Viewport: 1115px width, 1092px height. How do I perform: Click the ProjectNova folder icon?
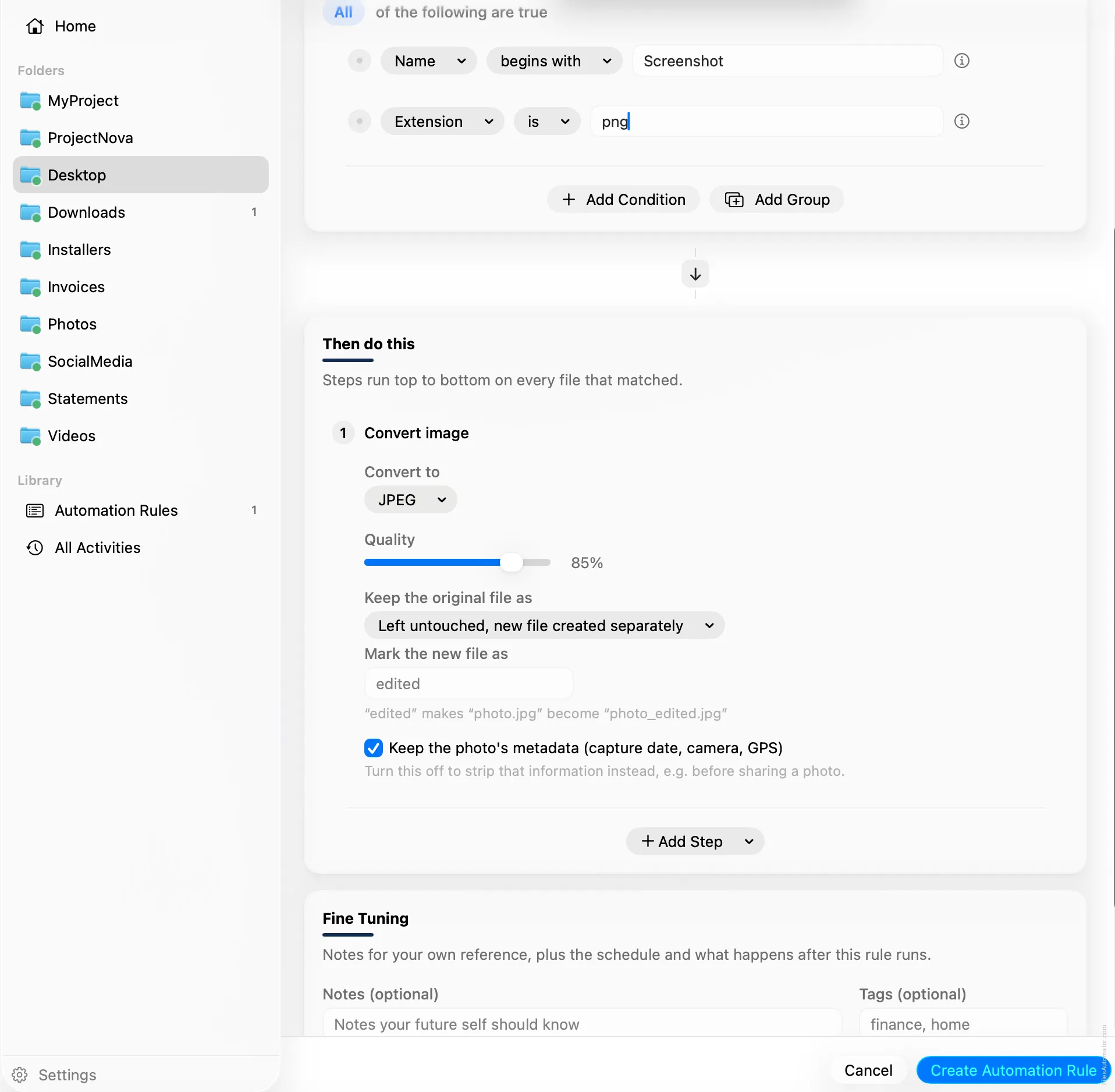click(30, 138)
